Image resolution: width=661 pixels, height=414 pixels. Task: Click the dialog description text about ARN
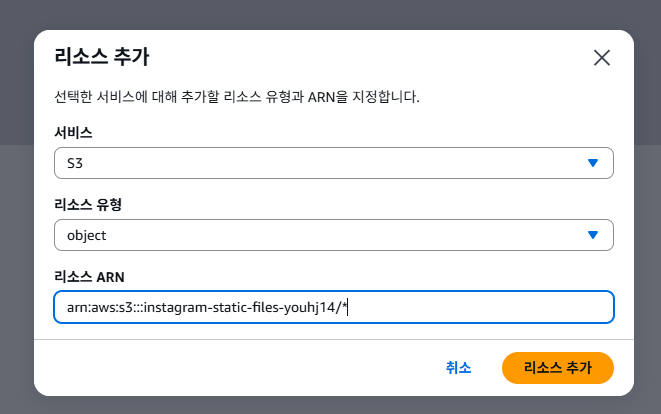click(x=236, y=98)
